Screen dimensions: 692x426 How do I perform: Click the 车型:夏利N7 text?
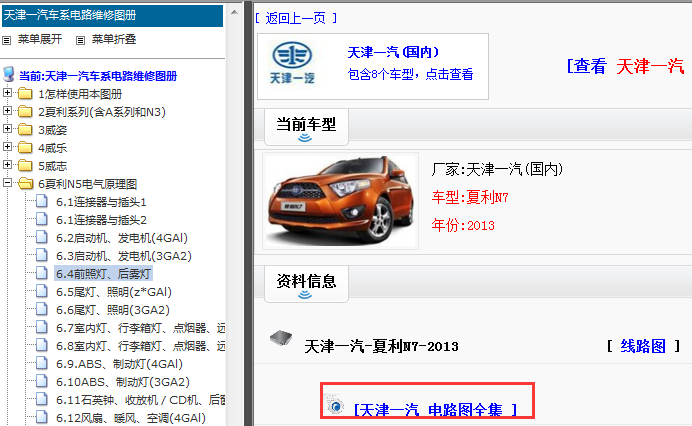[x=470, y=197]
